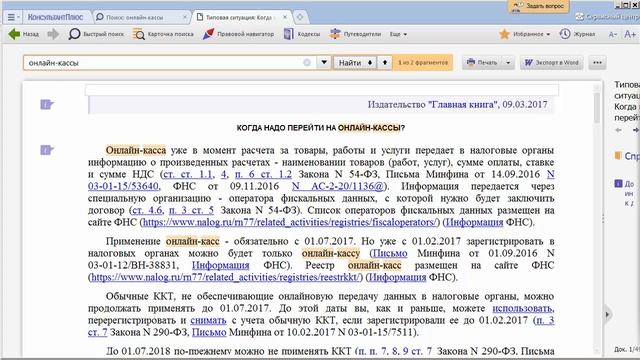This screenshot has height=360, width=640.
Task: Open the использовать link
Action: point(523,309)
